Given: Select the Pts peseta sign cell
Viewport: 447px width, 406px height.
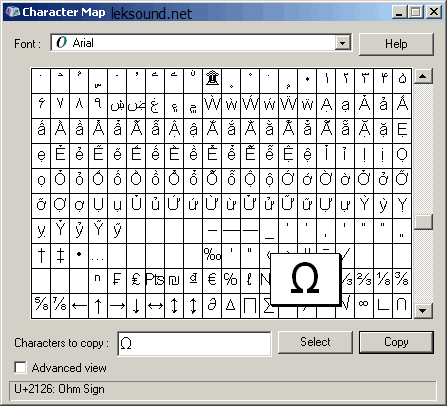Looking at the screenshot, I should tap(155, 281).
